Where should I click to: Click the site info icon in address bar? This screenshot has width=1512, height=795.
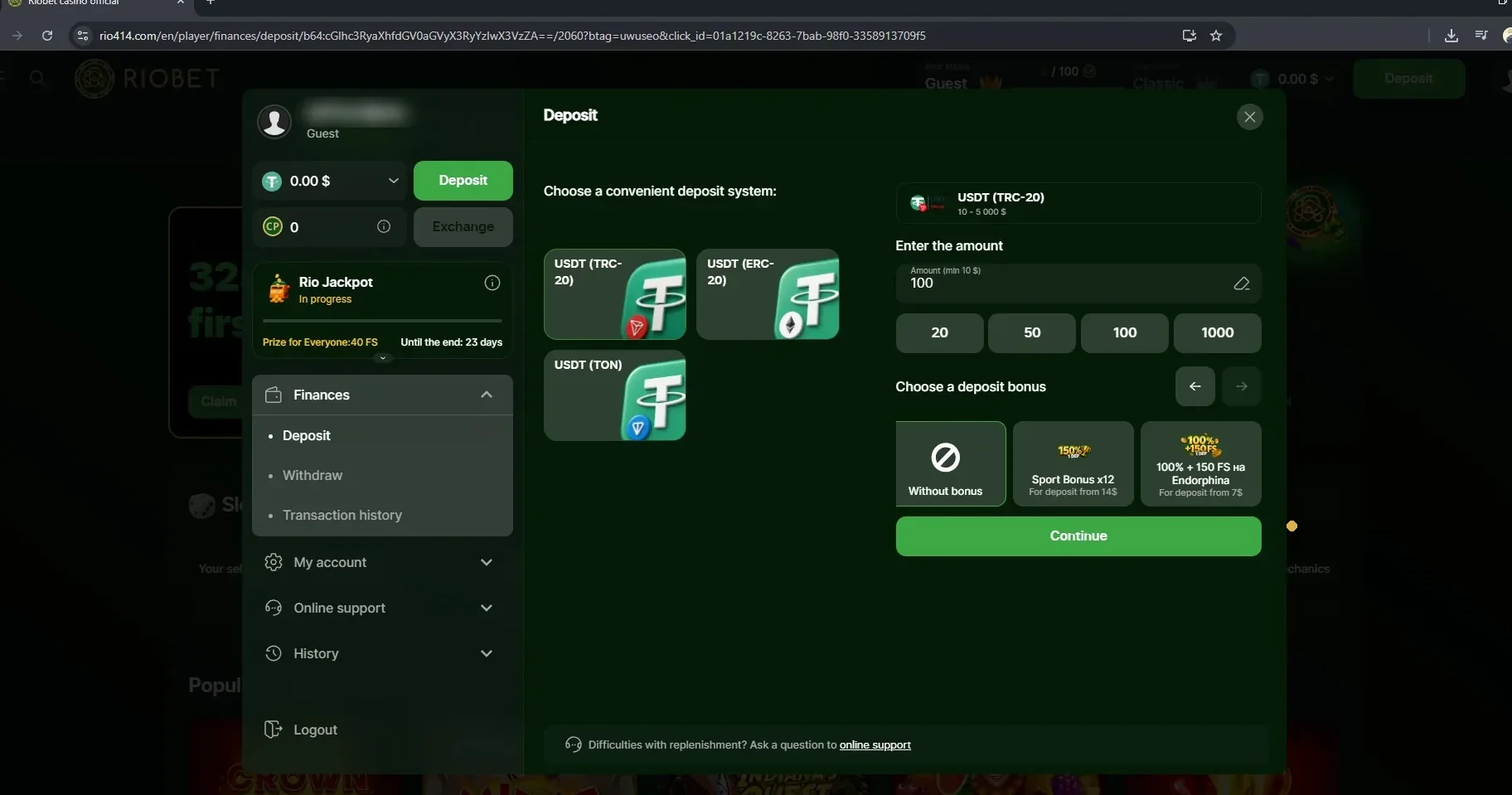pos(82,36)
